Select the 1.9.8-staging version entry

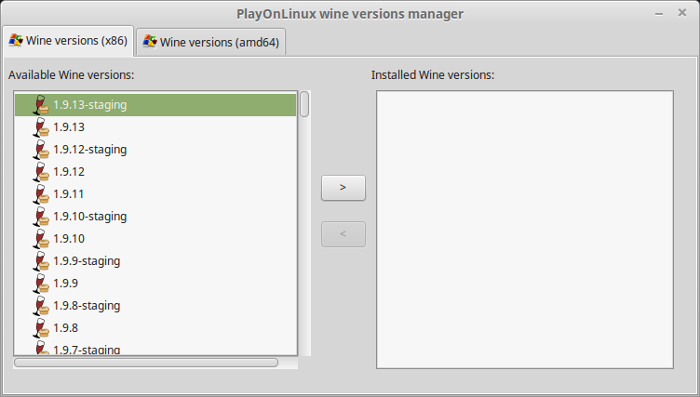coord(155,306)
